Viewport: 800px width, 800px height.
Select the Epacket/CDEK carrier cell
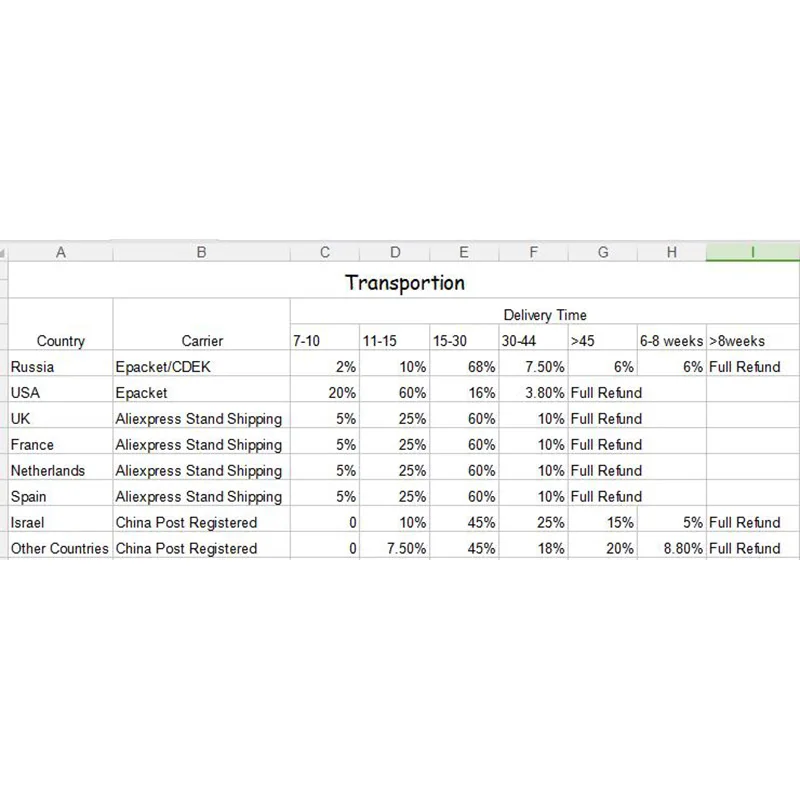pyautogui.click(x=202, y=367)
